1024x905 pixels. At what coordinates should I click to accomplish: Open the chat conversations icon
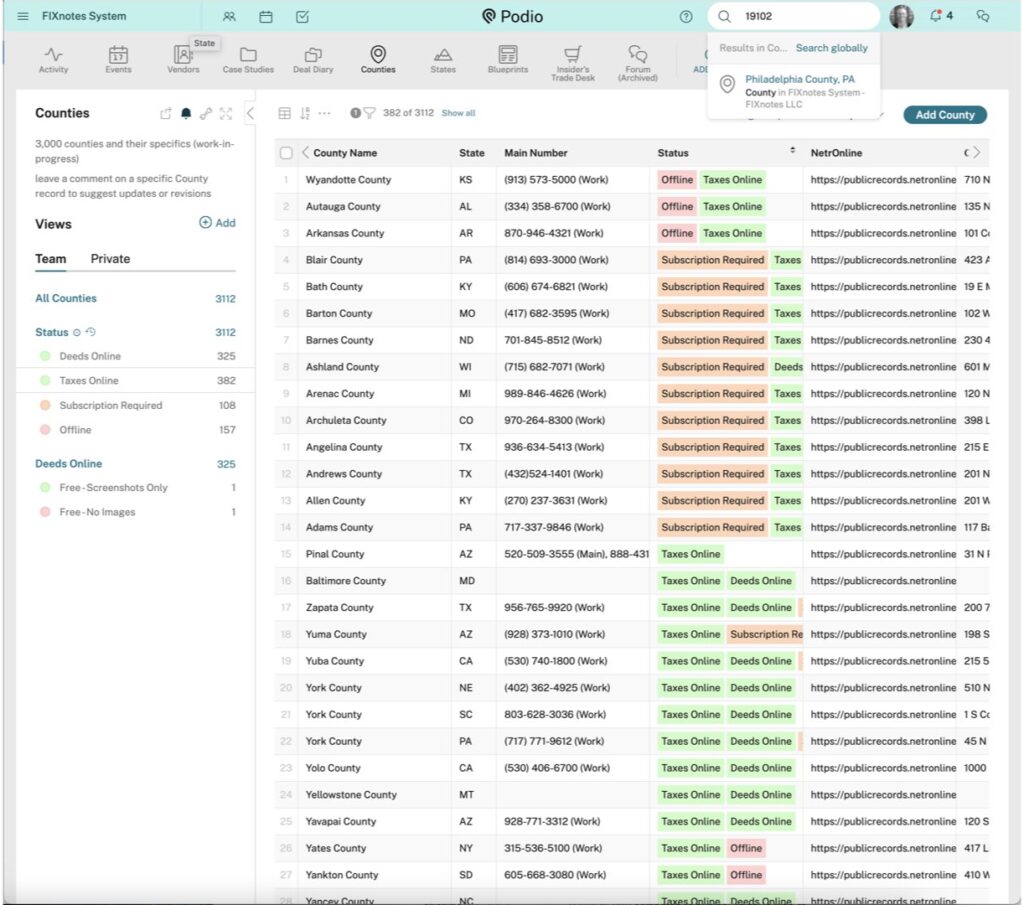pyautogui.click(x=983, y=16)
